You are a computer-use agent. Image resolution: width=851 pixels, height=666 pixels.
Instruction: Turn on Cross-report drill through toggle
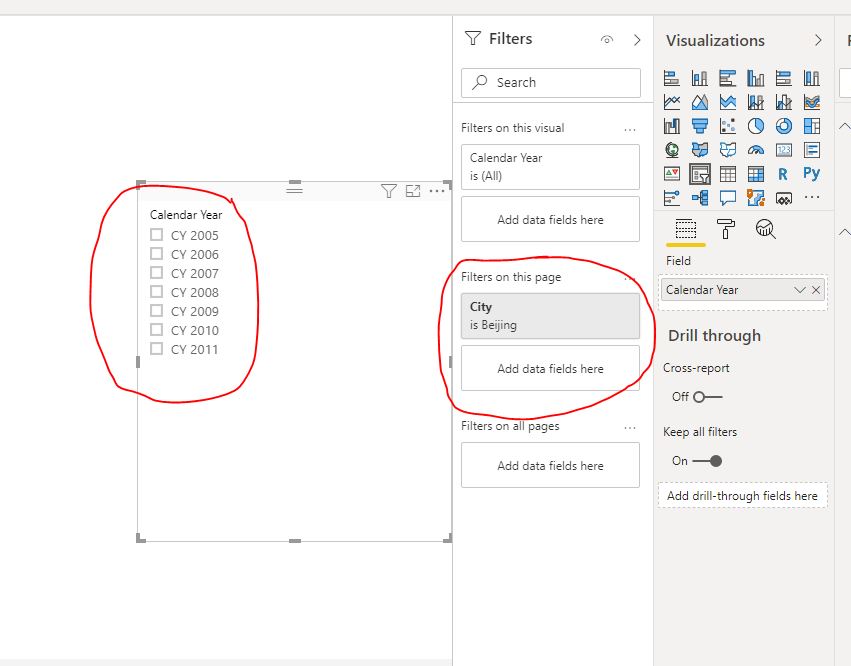(708, 397)
